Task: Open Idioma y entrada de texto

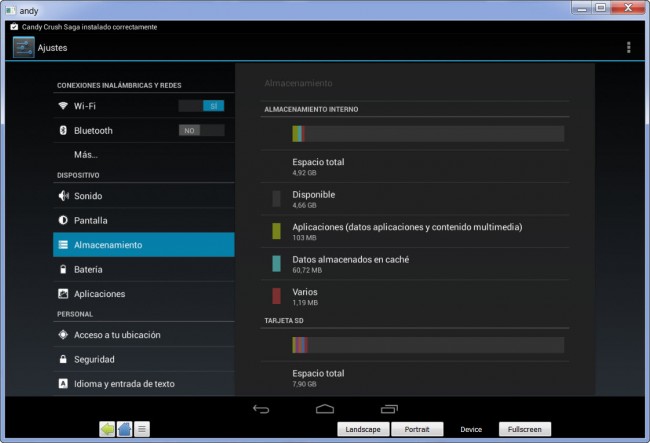Action: pyautogui.click(x=144, y=383)
